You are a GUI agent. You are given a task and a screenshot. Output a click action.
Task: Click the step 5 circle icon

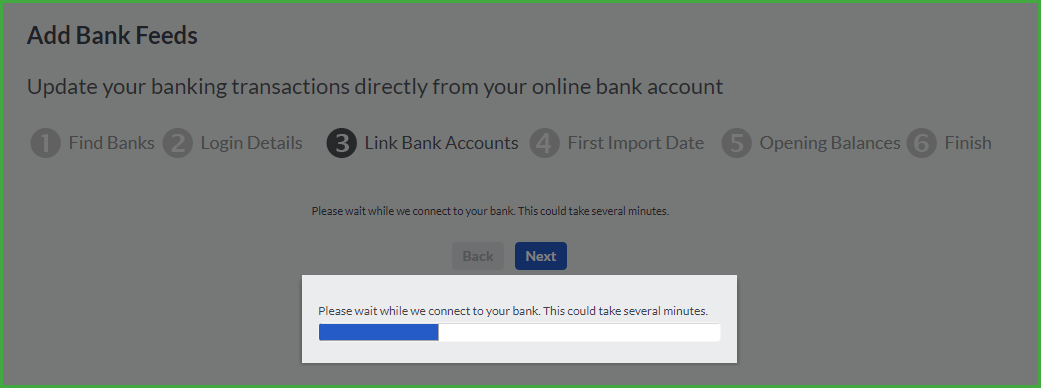click(x=736, y=144)
